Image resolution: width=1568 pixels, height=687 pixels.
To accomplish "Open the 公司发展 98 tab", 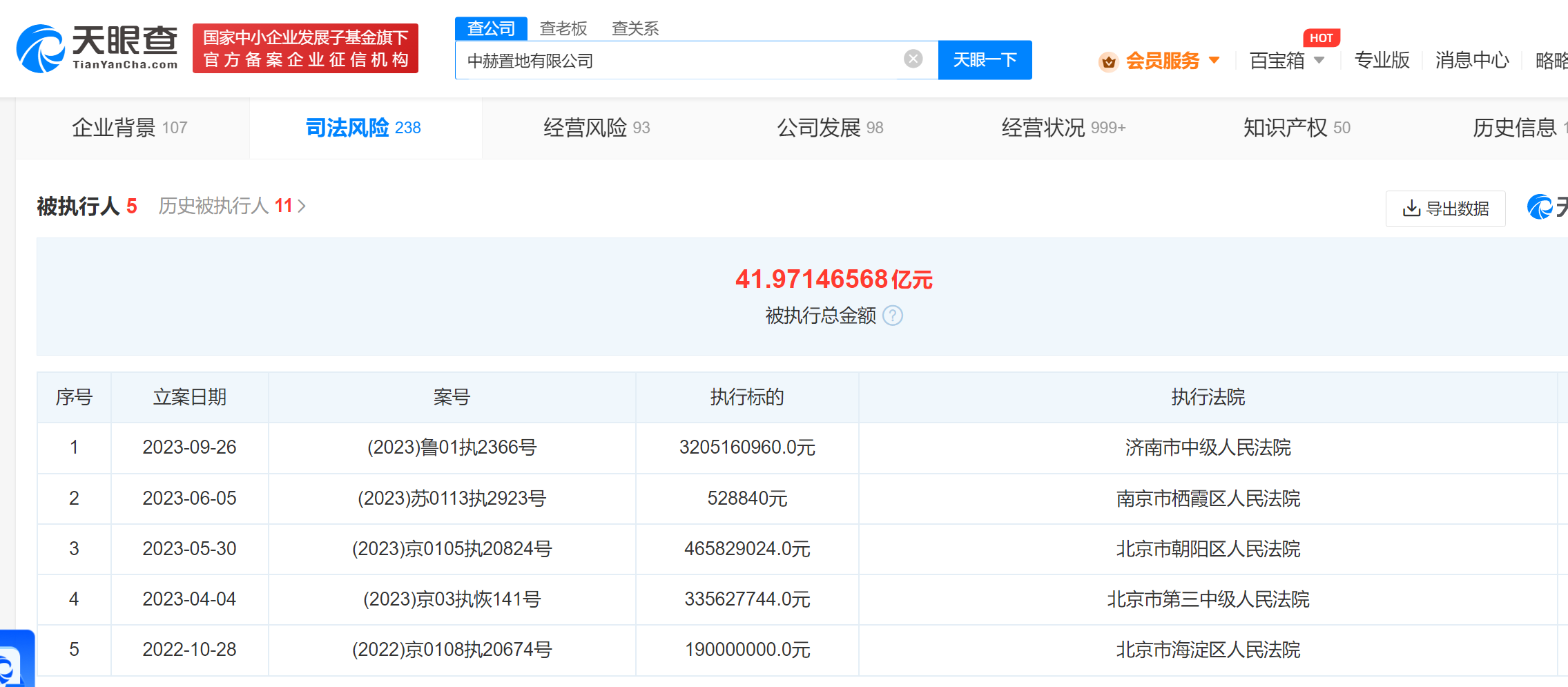I will 830,128.
